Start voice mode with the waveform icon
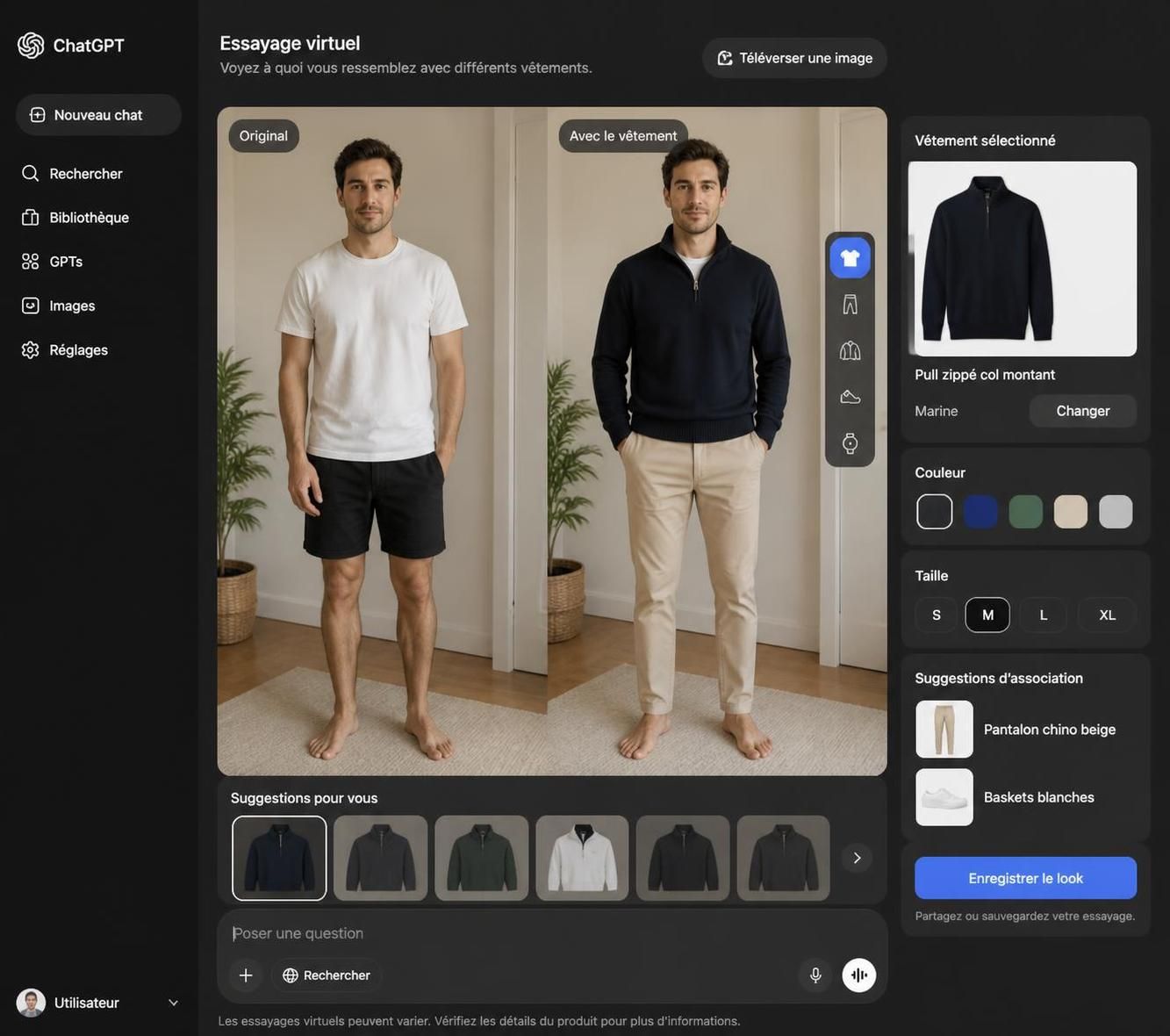The height and width of the screenshot is (1036, 1170). tap(859, 975)
